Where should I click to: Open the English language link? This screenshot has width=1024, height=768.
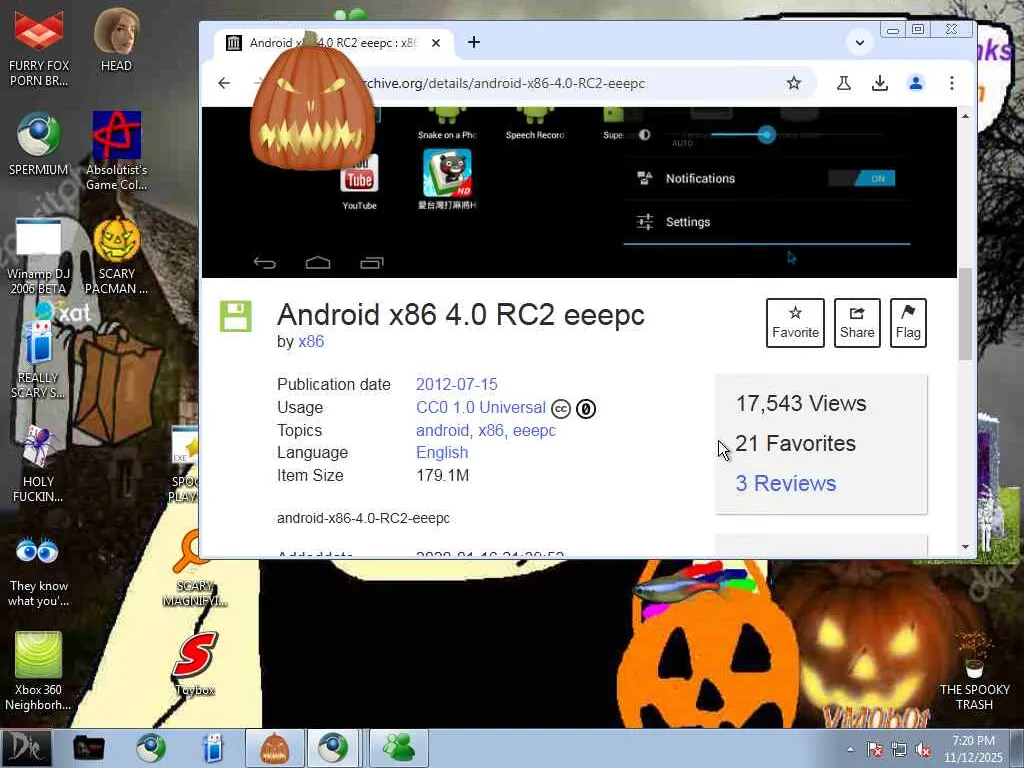pos(442,453)
